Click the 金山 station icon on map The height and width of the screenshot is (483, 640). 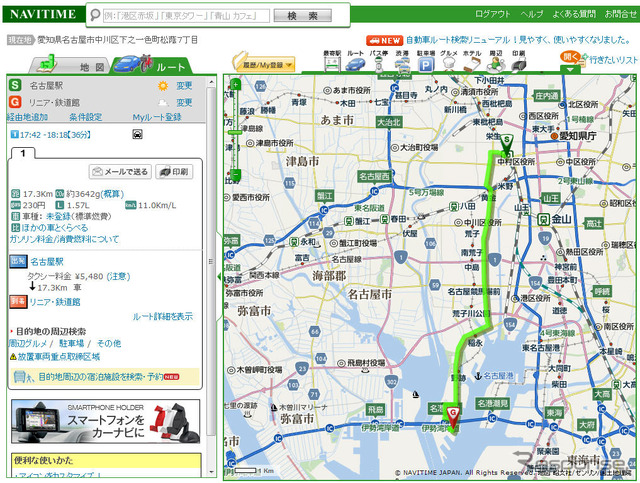click(543, 219)
